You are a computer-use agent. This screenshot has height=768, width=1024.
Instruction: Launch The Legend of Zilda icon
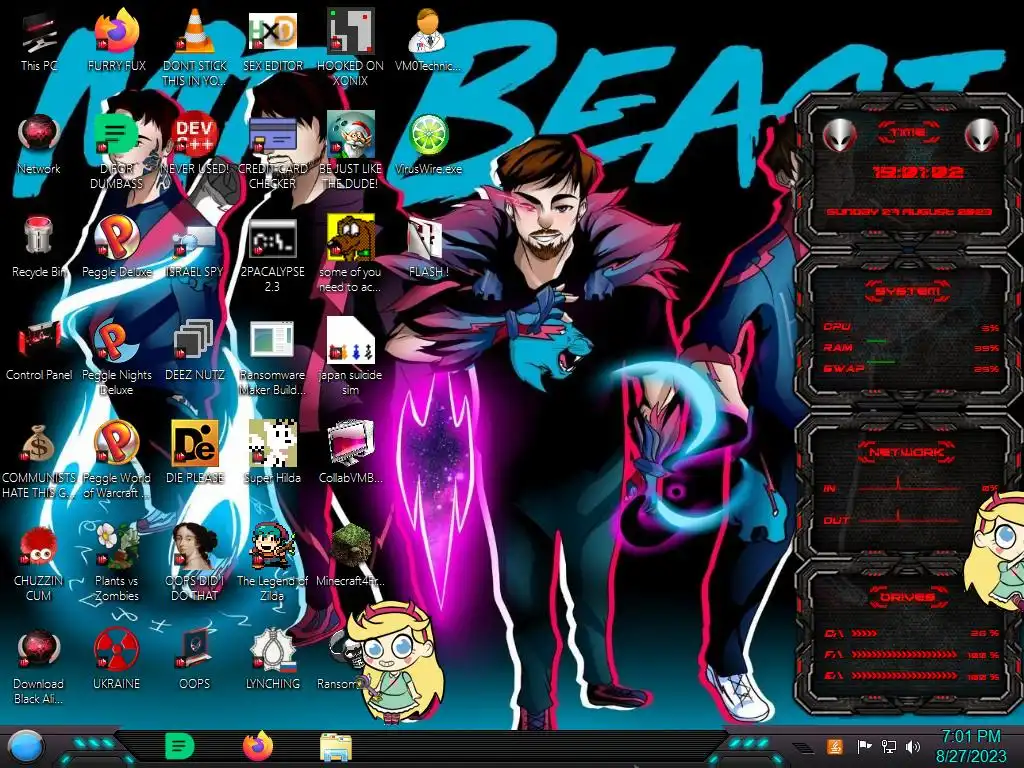272,564
